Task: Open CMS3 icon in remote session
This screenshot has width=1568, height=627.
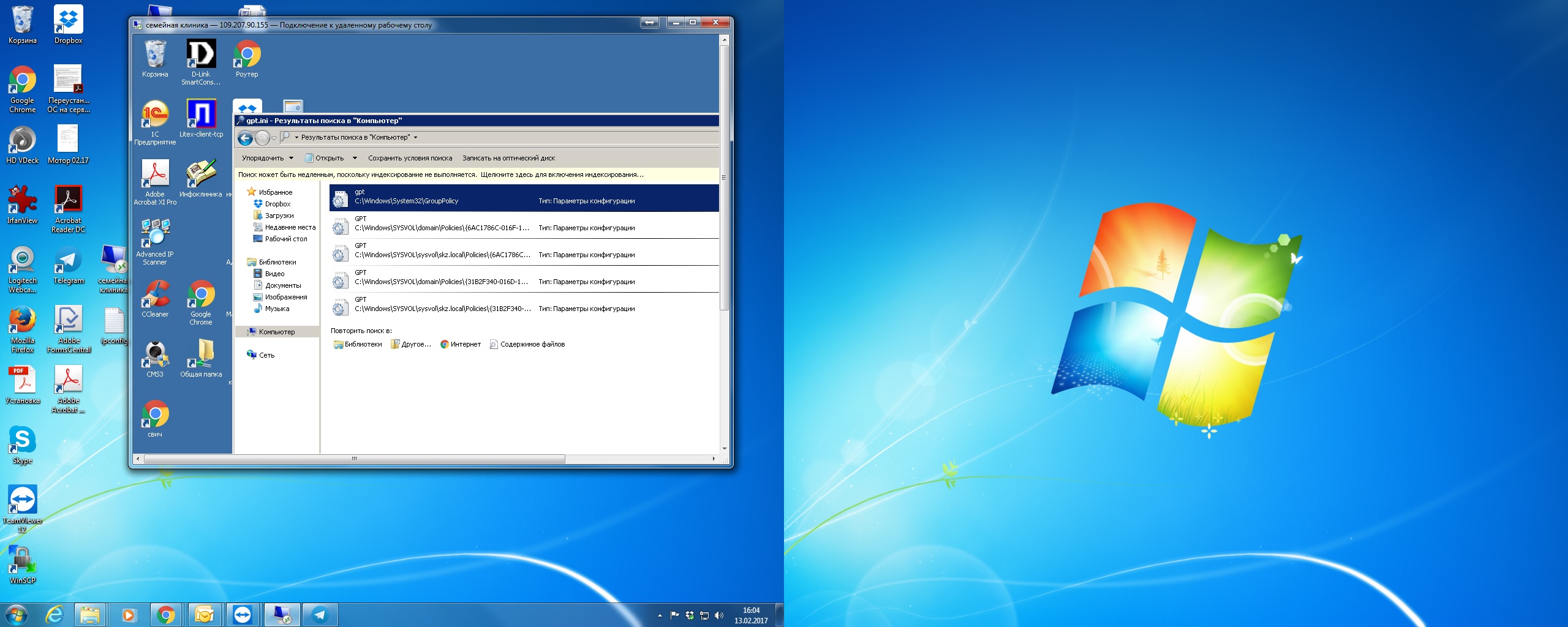Action: 155,358
